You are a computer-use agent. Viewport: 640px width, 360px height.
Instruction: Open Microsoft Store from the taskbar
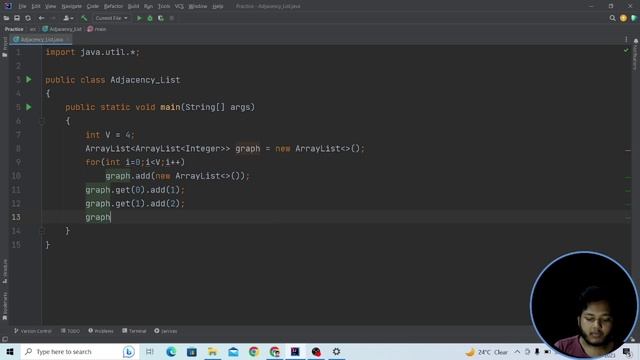pos(191,351)
